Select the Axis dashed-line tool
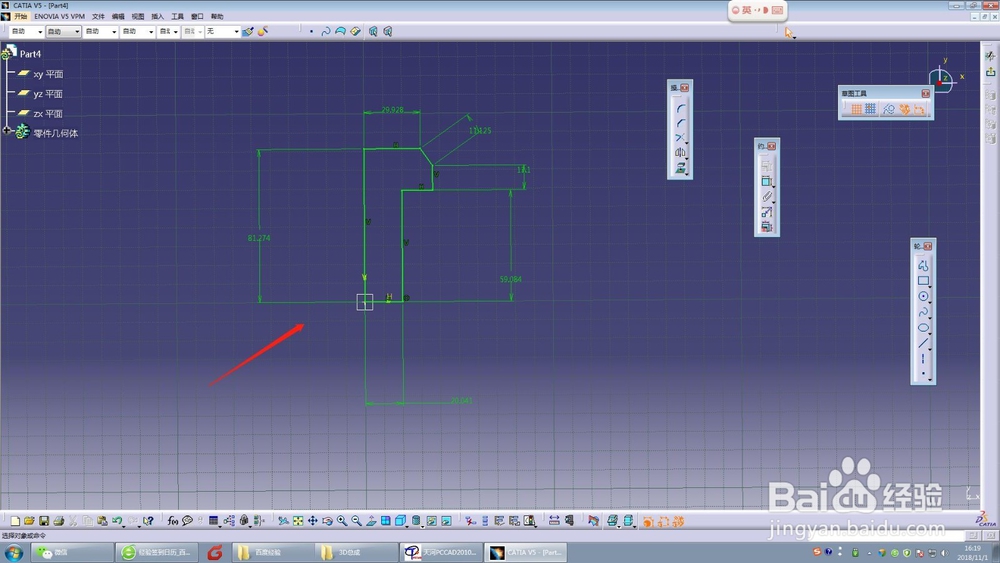The width and height of the screenshot is (1000, 563). point(923,359)
